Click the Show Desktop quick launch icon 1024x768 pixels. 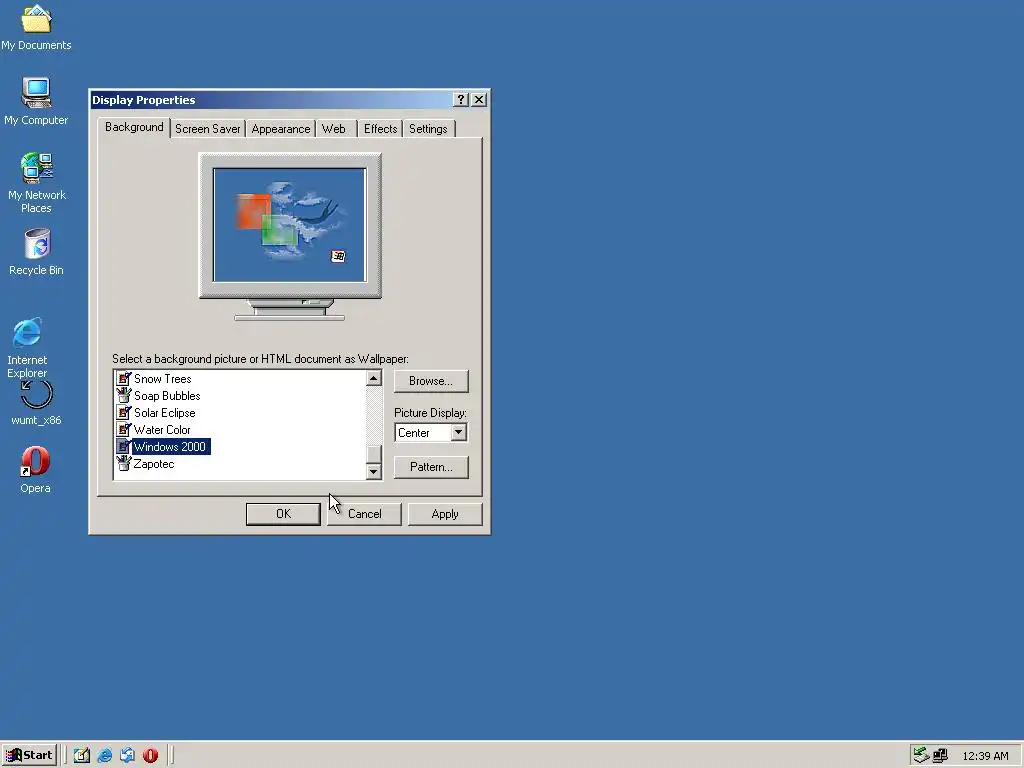click(x=82, y=755)
